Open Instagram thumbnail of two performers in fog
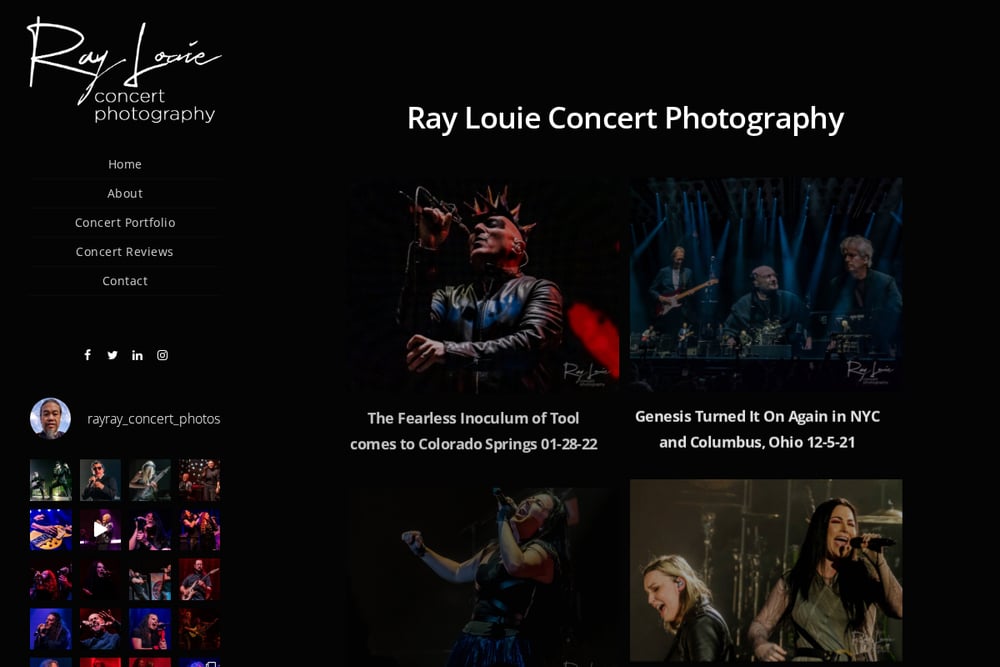The image size is (1000, 667). tap(50, 480)
